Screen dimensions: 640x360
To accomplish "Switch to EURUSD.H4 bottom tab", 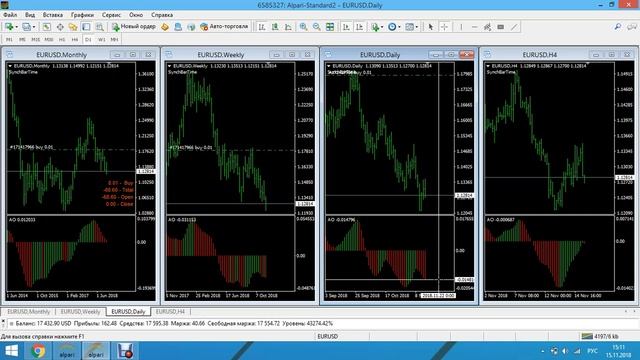I will (170, 311).
